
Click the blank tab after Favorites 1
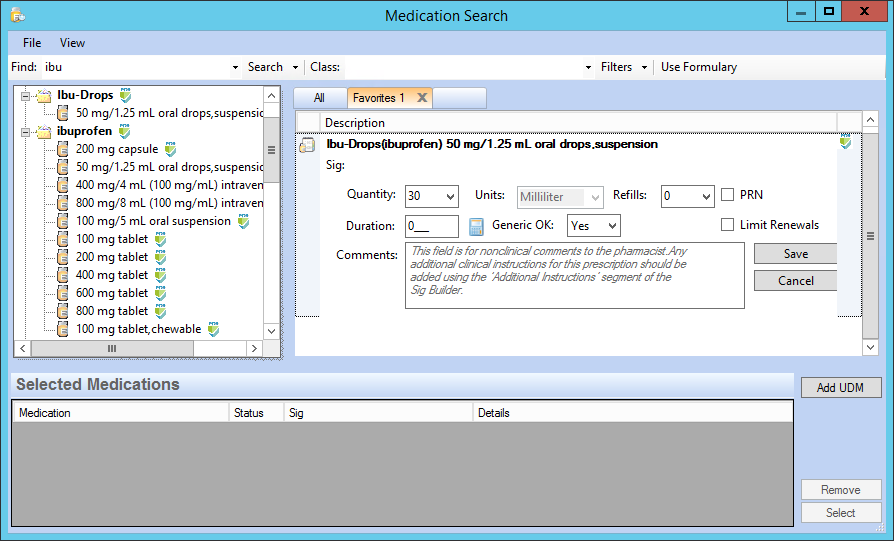[x=460, y=98]
